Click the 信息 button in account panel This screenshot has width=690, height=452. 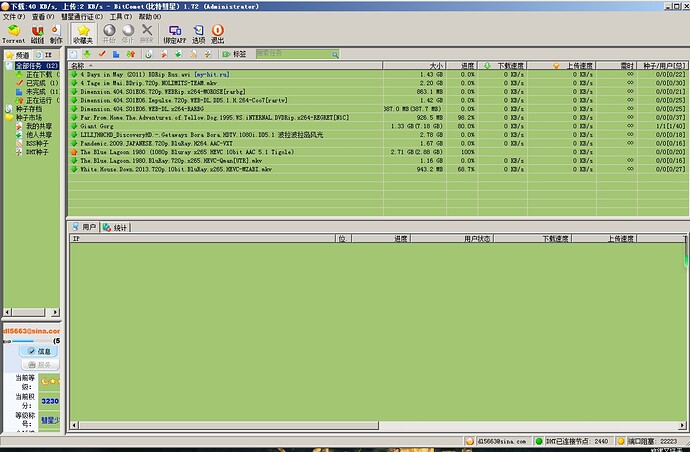tap(39, 351)
